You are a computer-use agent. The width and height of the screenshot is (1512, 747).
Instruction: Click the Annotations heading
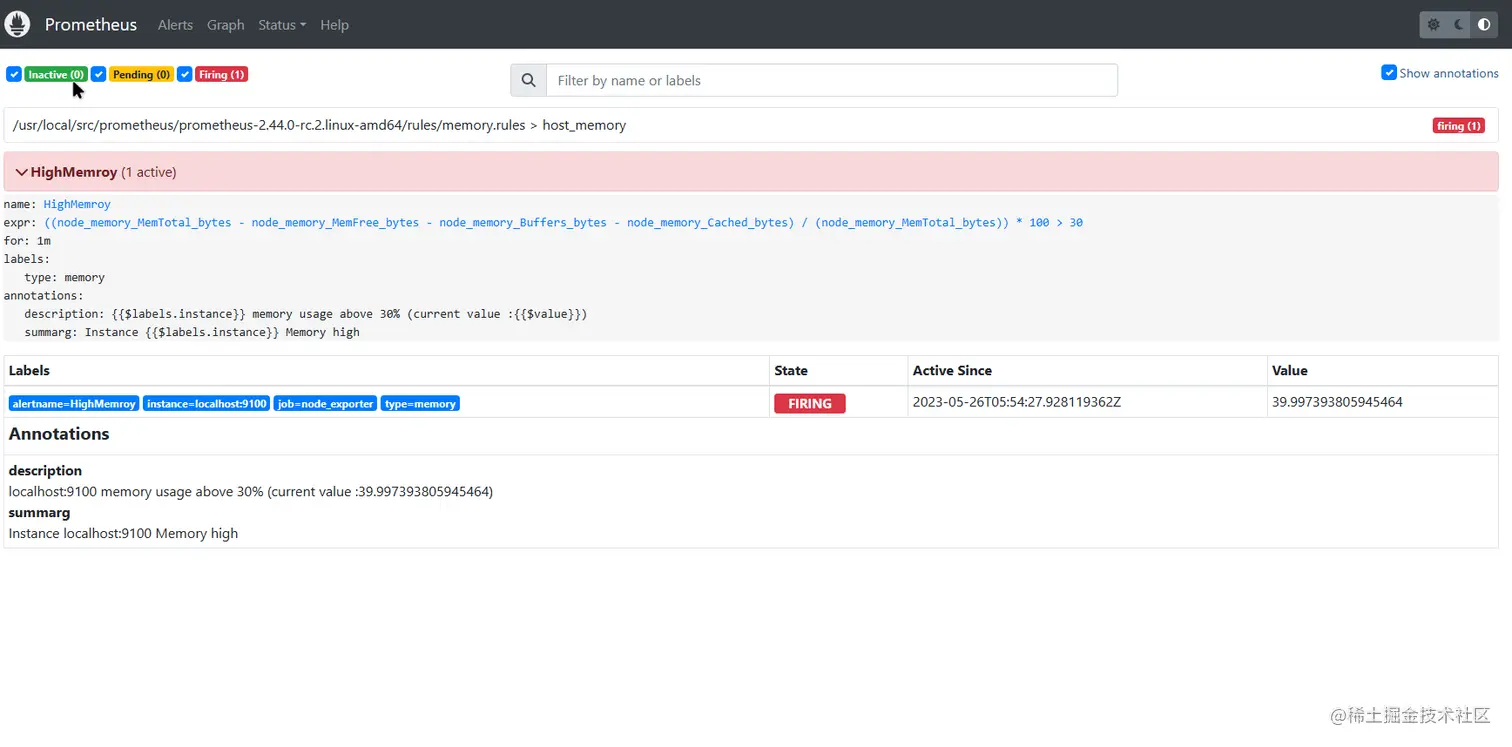[59, 434]
